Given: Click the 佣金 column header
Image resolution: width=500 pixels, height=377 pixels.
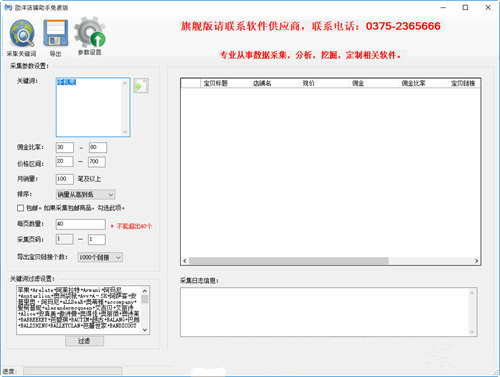Looking at the screenshot, I should [x=373, y=83].
